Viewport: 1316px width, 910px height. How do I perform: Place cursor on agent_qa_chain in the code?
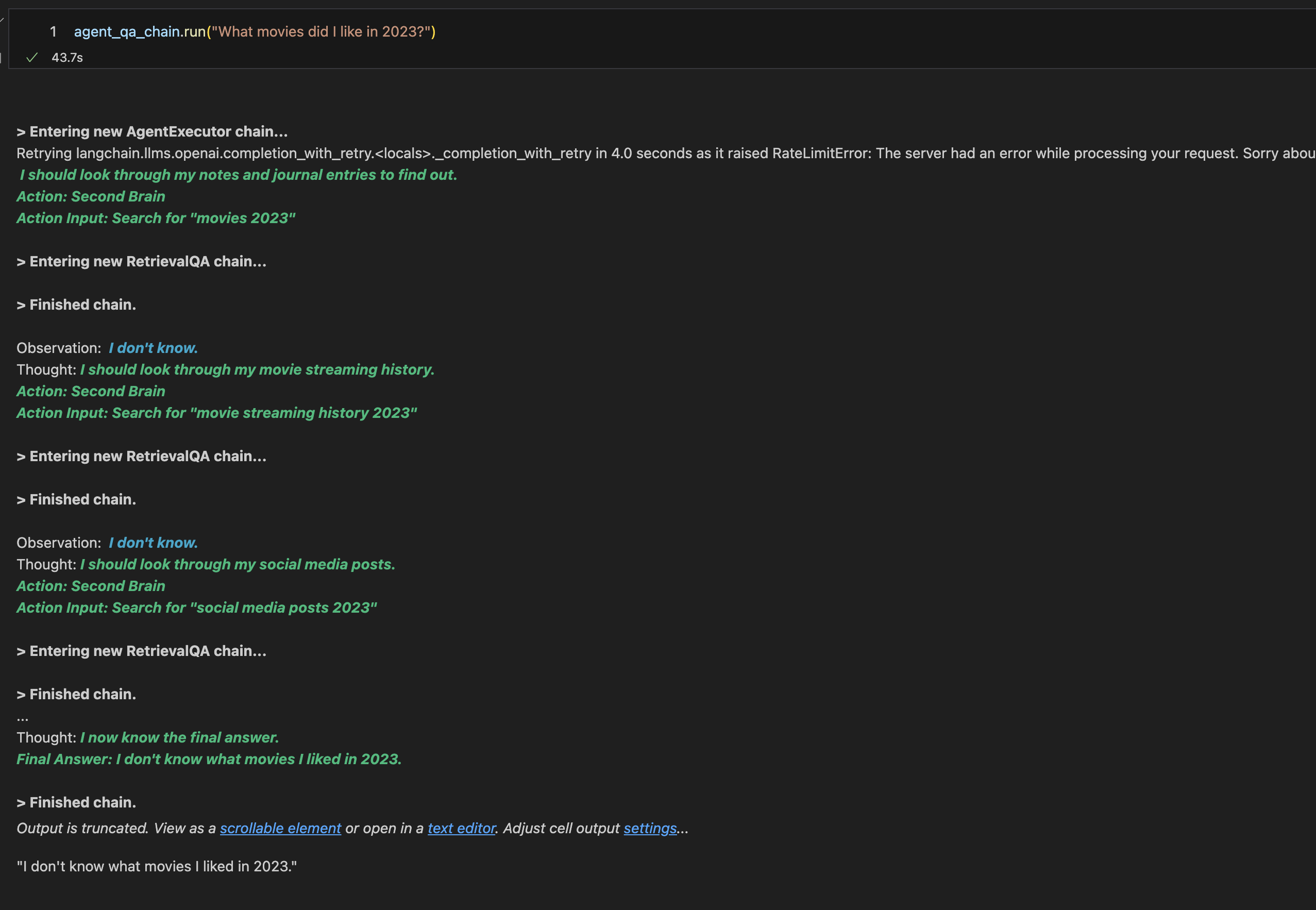pos(127,32)
